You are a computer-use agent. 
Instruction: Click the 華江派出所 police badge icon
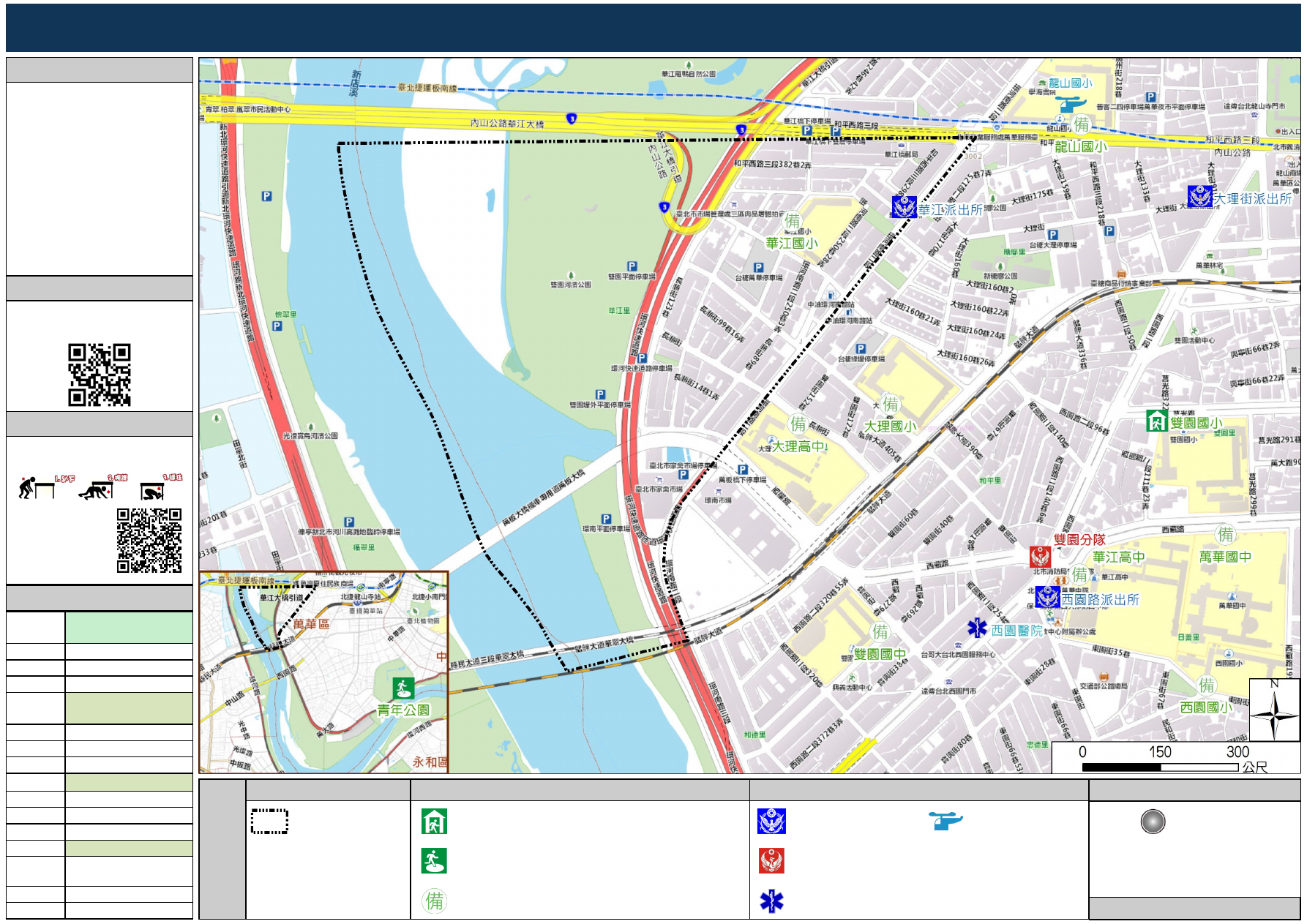[904, 208]
